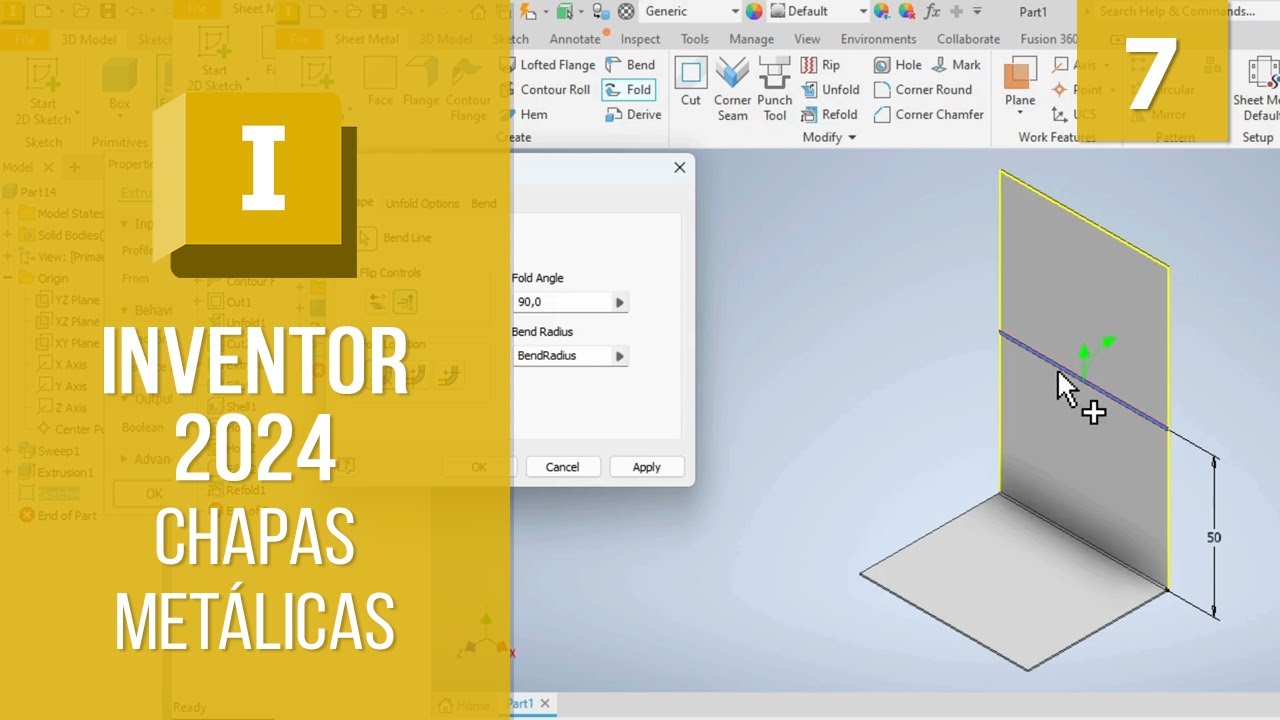Image resolution: width=1280 pixels, height=720 pixels.
Task: Open the Manage ribbon tab
Action: click(x=751, y=39)
